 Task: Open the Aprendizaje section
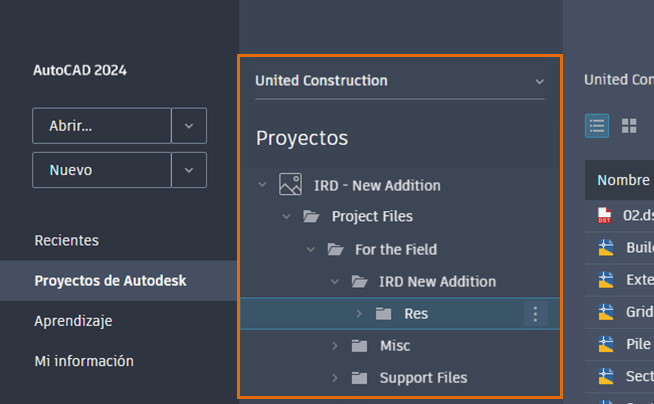[73, 321]
